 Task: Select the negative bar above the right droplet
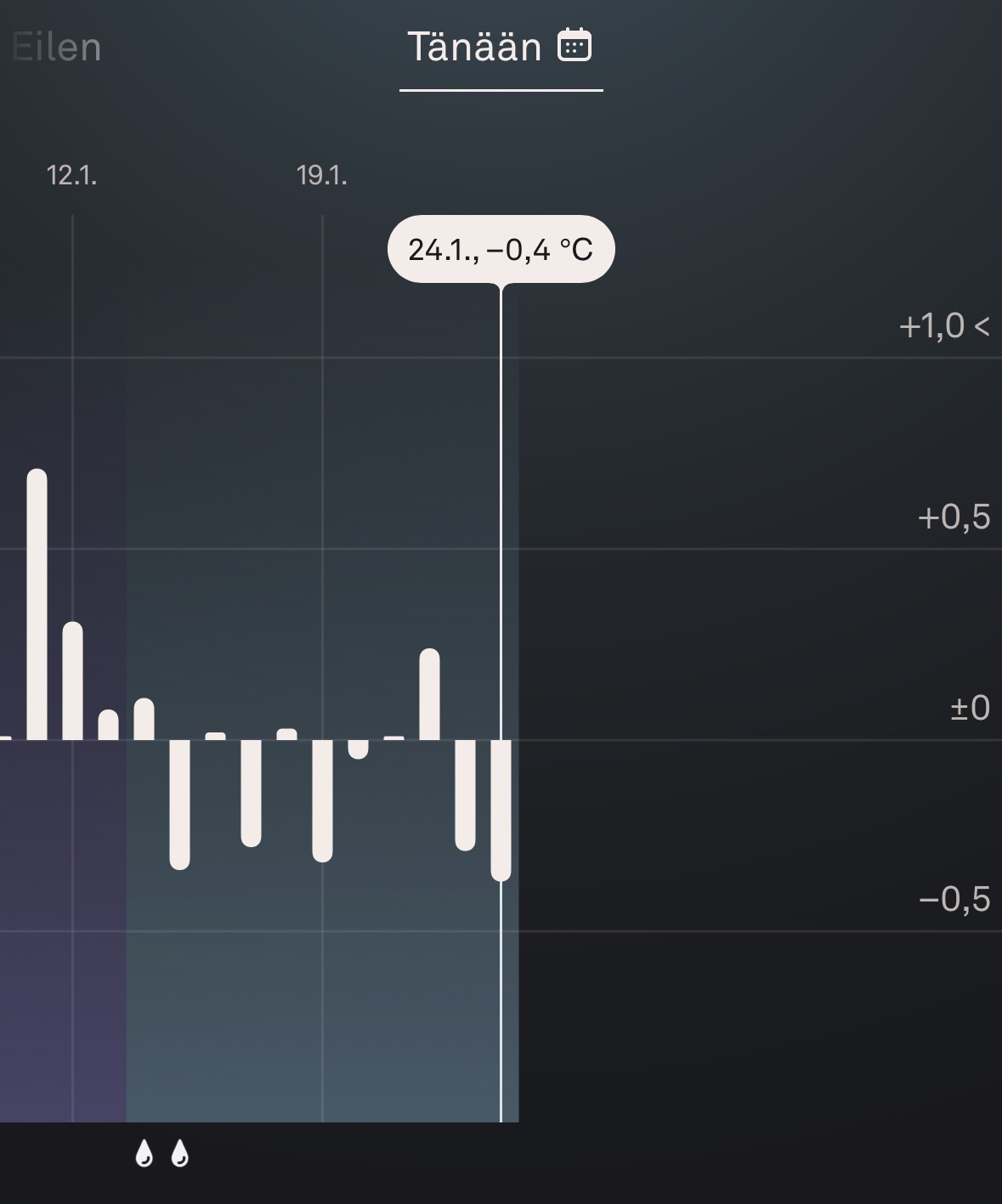click(x=179, y=804)
